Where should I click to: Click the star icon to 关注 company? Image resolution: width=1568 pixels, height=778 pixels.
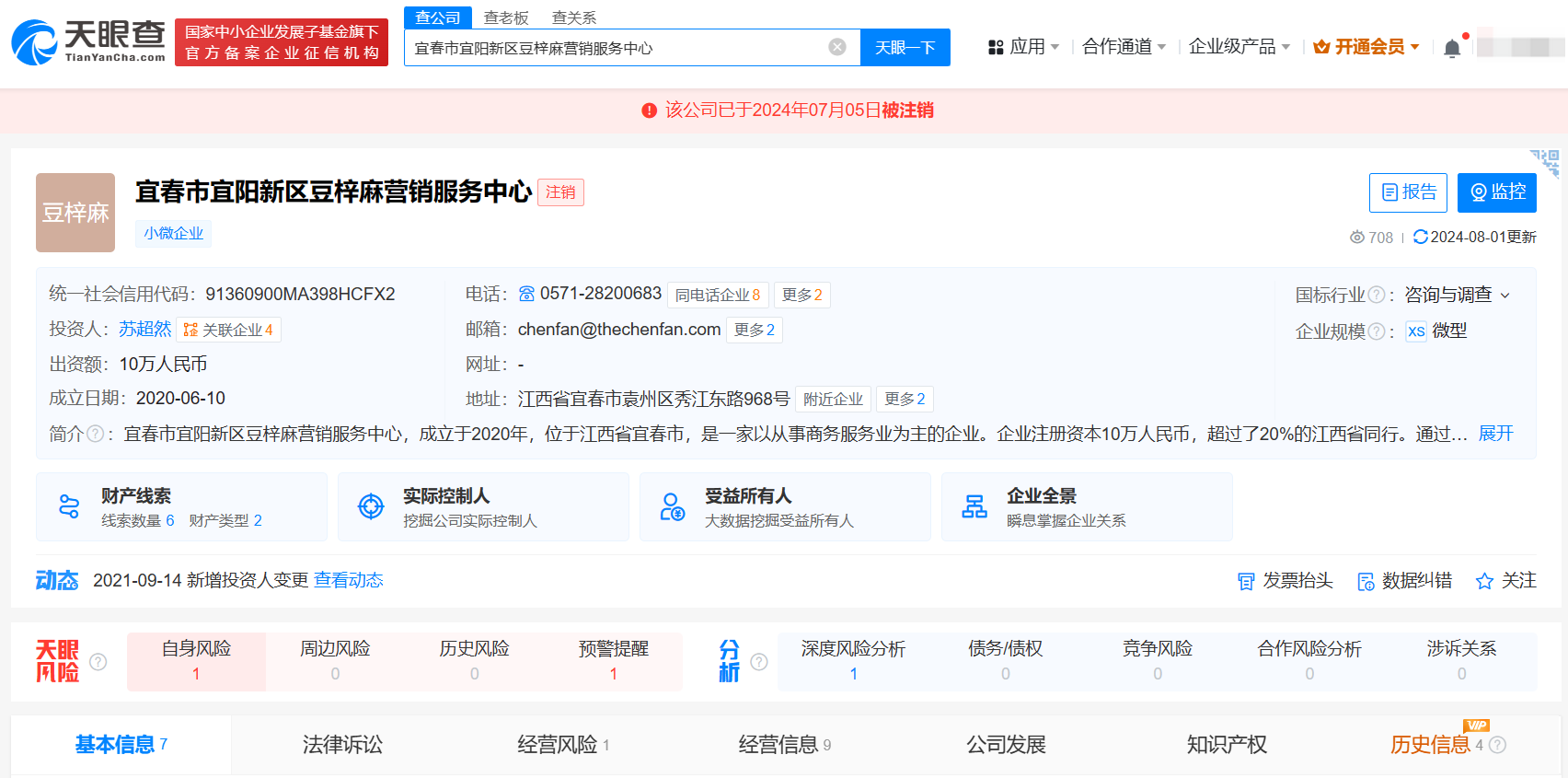tap(1483, 581)
